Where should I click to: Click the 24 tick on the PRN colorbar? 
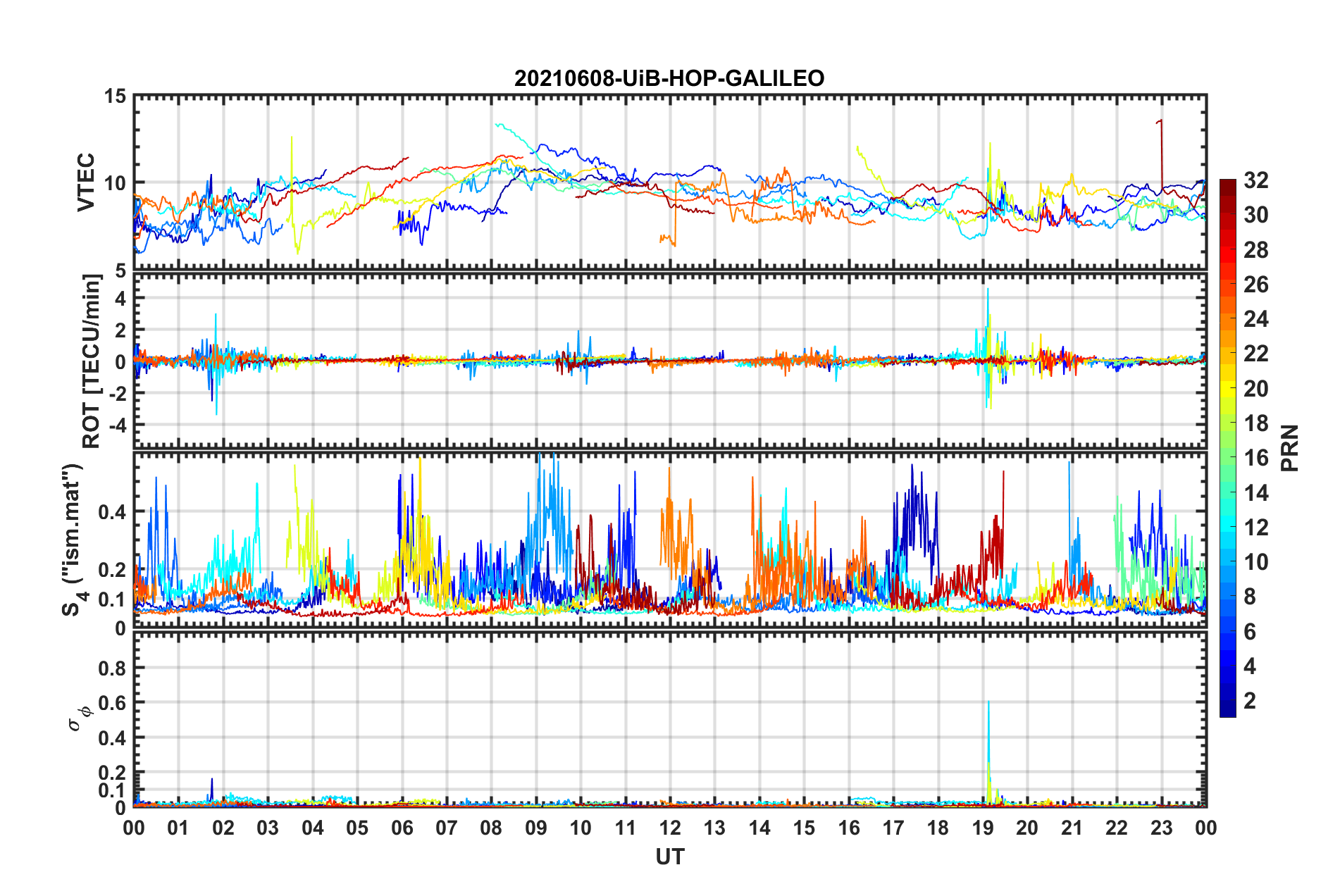(x=1256, y=319)
